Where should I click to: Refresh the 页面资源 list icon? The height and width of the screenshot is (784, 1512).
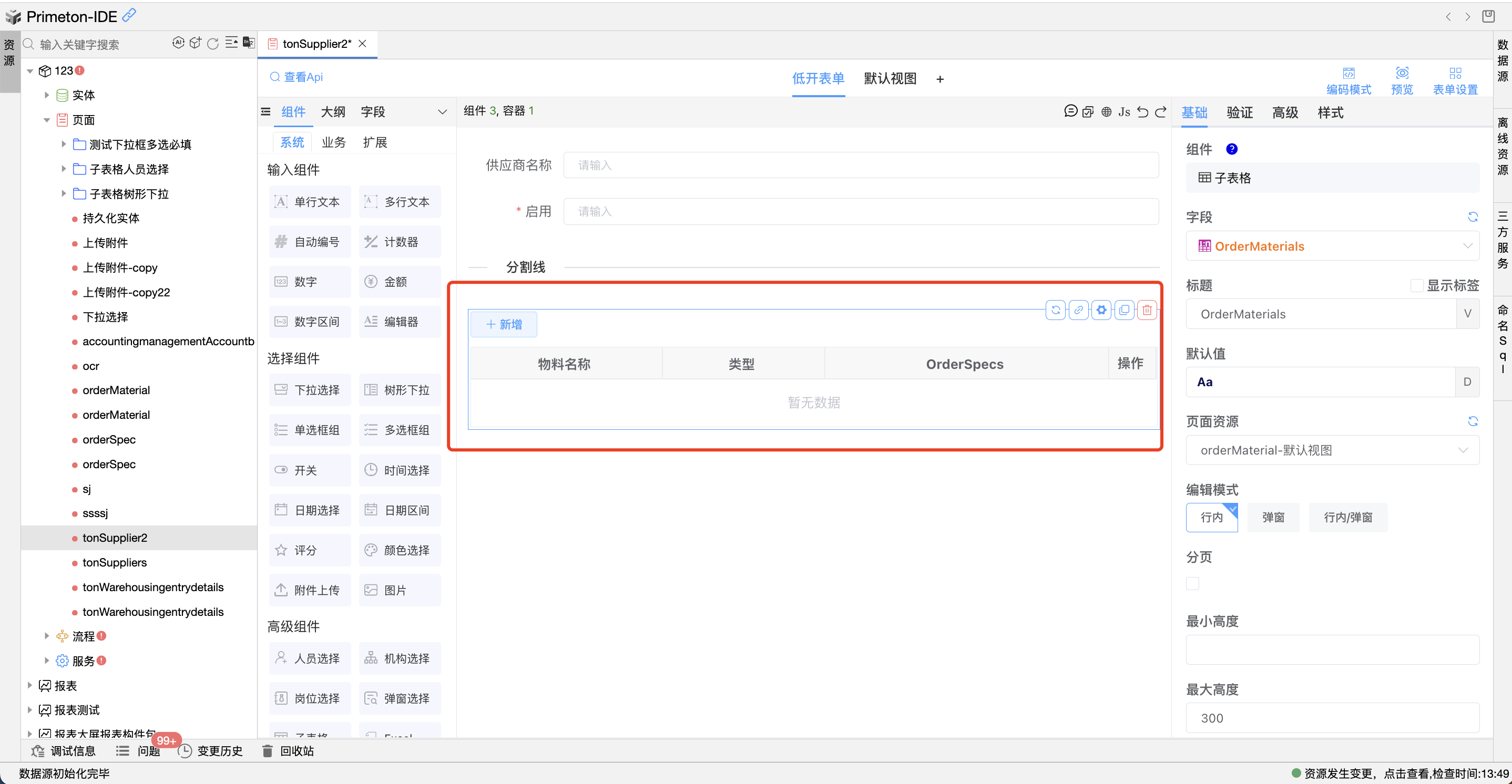[x=1472, y=421]
